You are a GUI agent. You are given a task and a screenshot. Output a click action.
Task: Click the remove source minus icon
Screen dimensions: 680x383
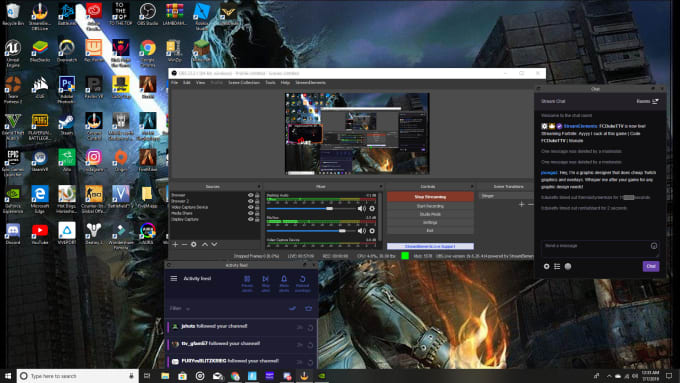pyautogui.click(x=184, y=245)
